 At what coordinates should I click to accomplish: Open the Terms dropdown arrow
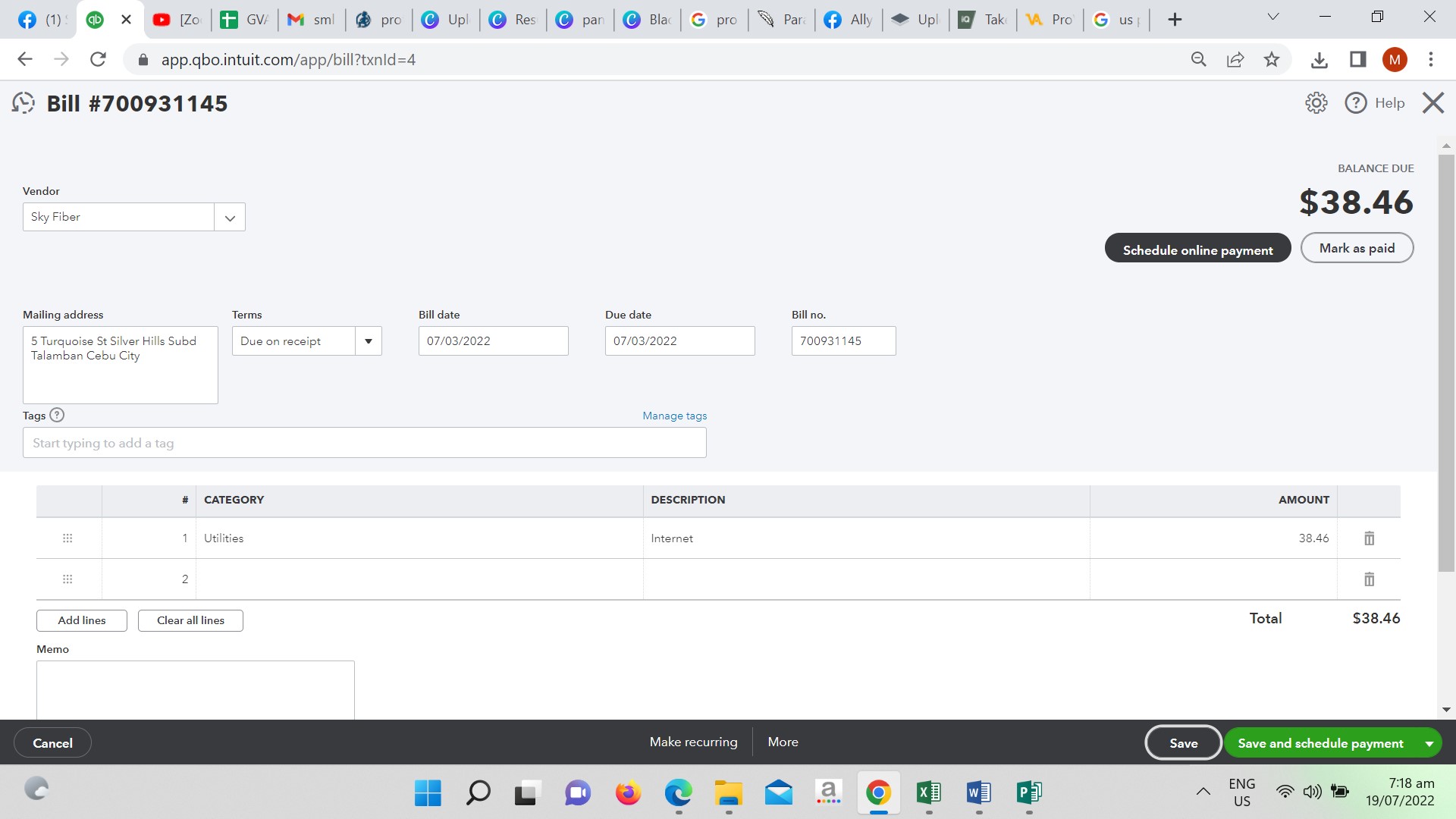click(x=369, y=341)
